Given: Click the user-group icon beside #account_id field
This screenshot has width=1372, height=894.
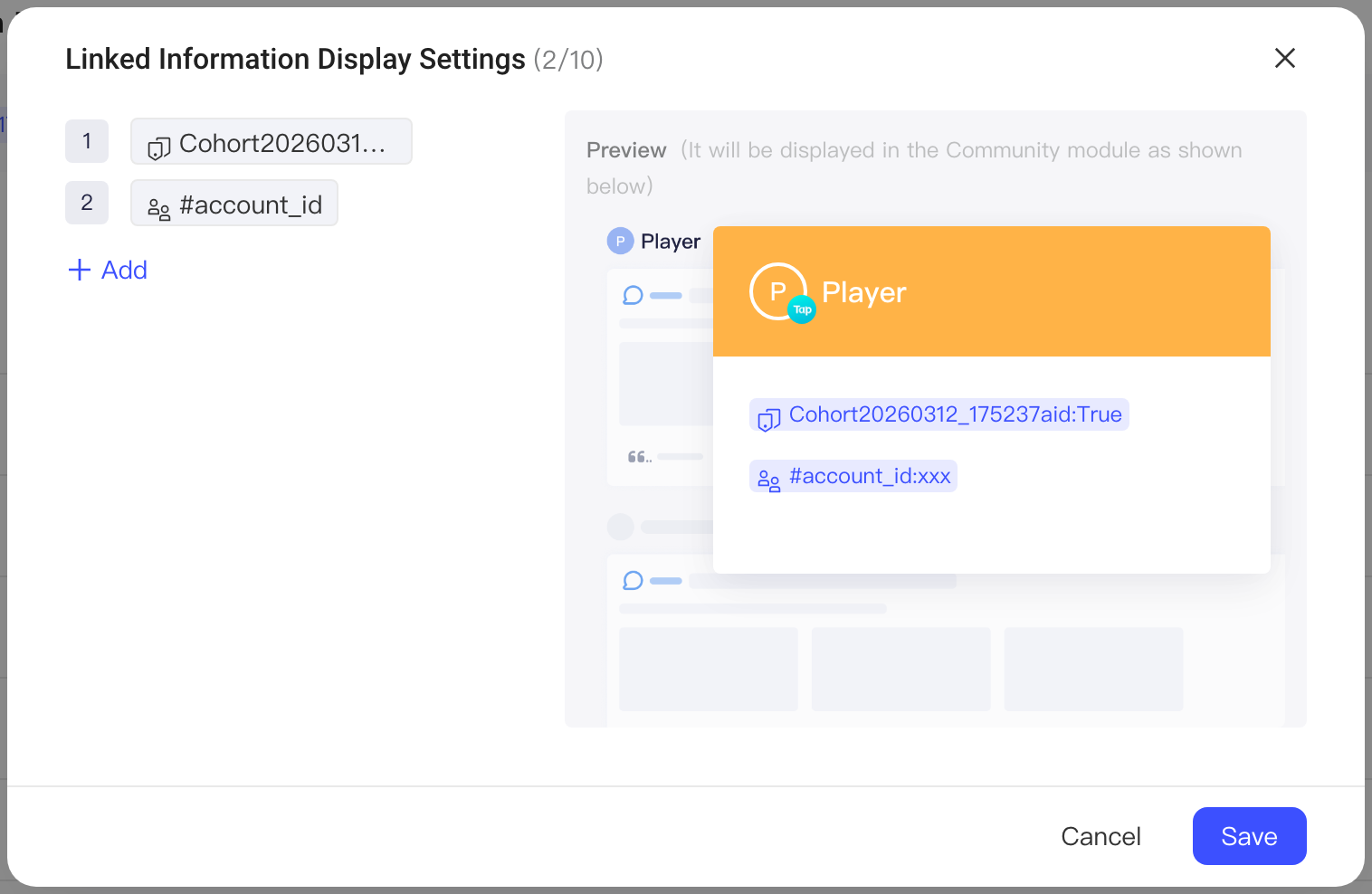Looking at the screenshot, I should [159, 210].
